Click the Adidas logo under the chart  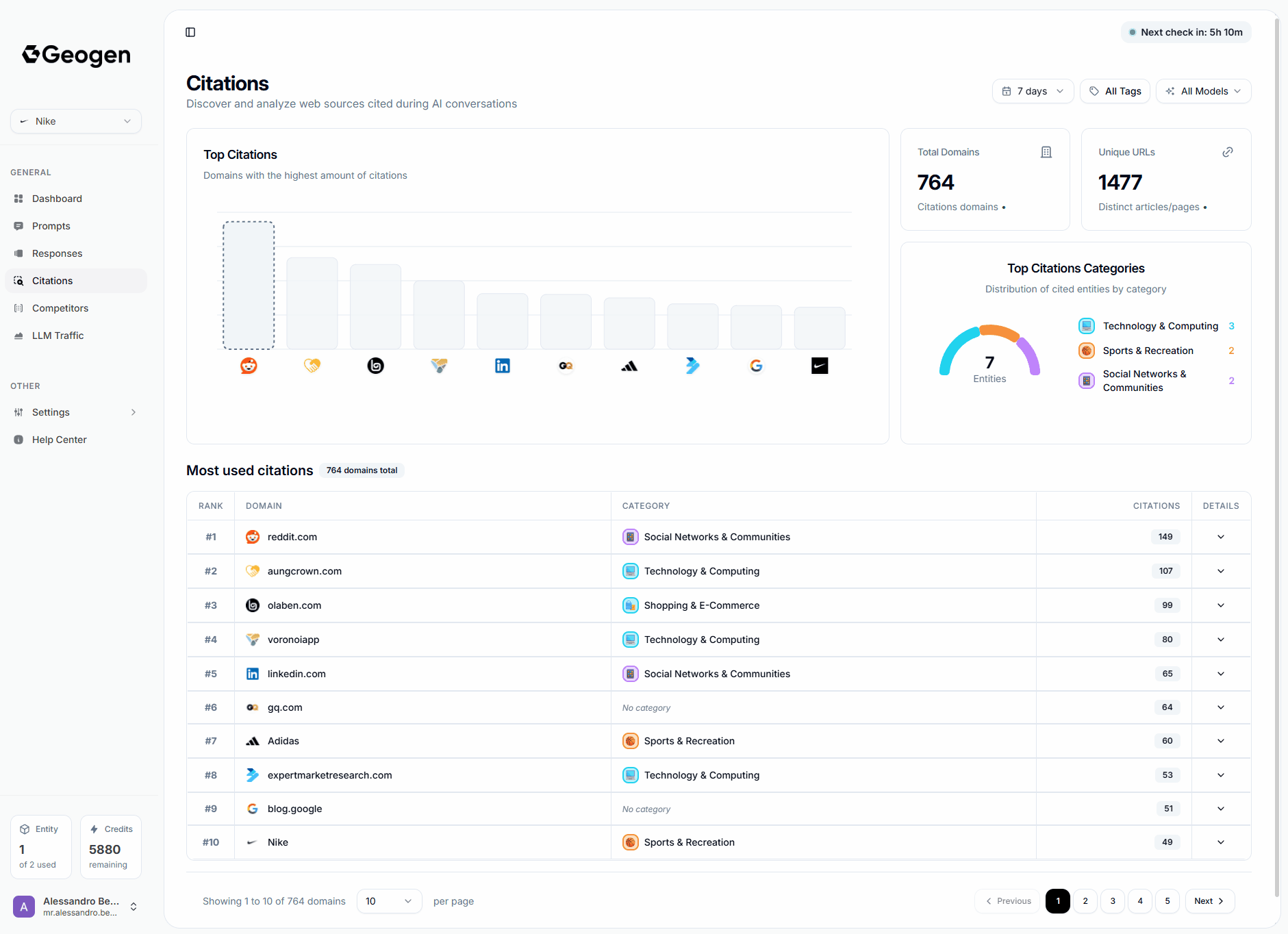click(629, 366)
